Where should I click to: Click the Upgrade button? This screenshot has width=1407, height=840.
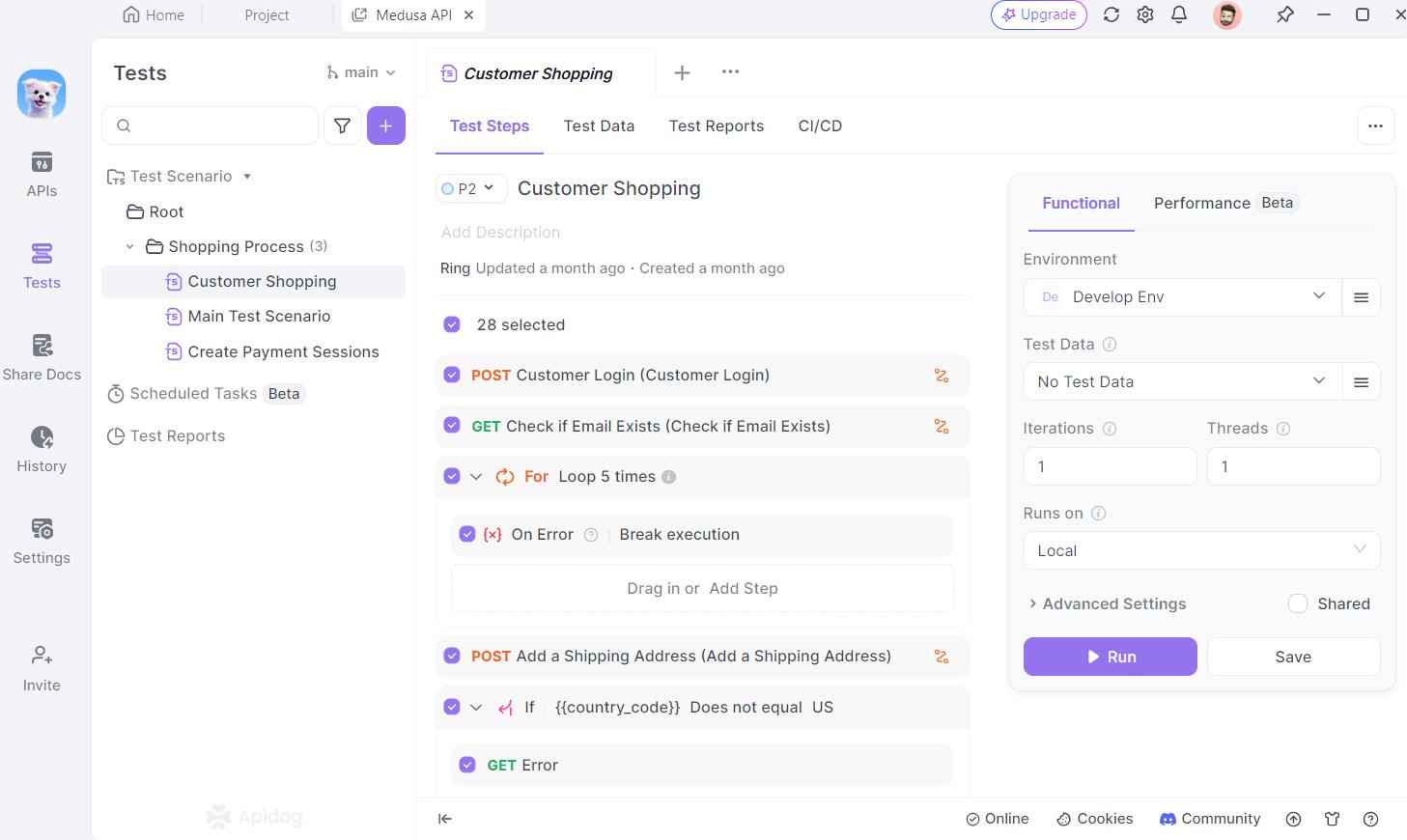click(x=1039, y=15)
